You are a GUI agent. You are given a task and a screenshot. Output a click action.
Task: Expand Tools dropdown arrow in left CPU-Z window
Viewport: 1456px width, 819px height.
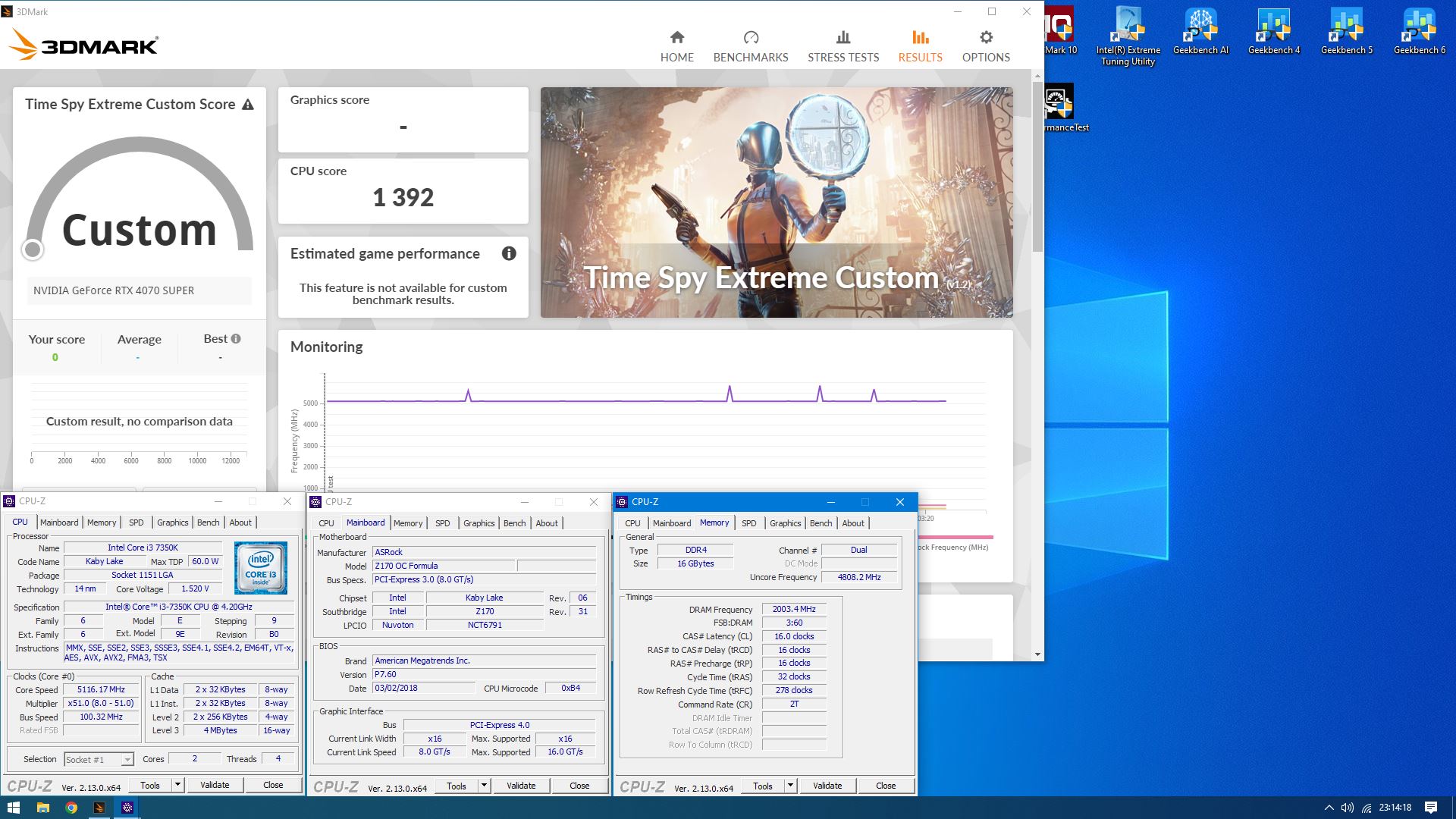178,786
